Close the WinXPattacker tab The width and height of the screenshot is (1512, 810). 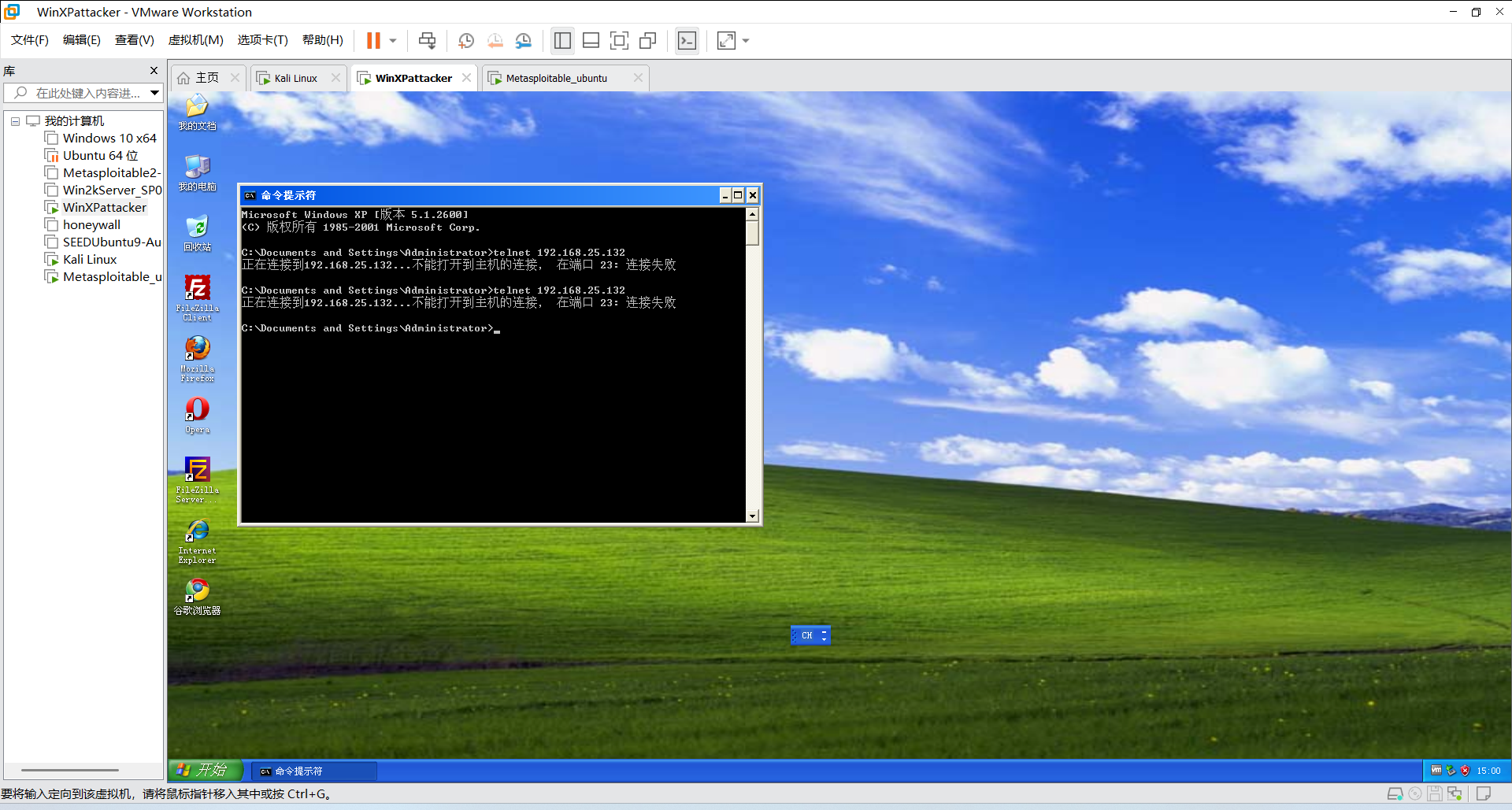click(x=467, y=78)
